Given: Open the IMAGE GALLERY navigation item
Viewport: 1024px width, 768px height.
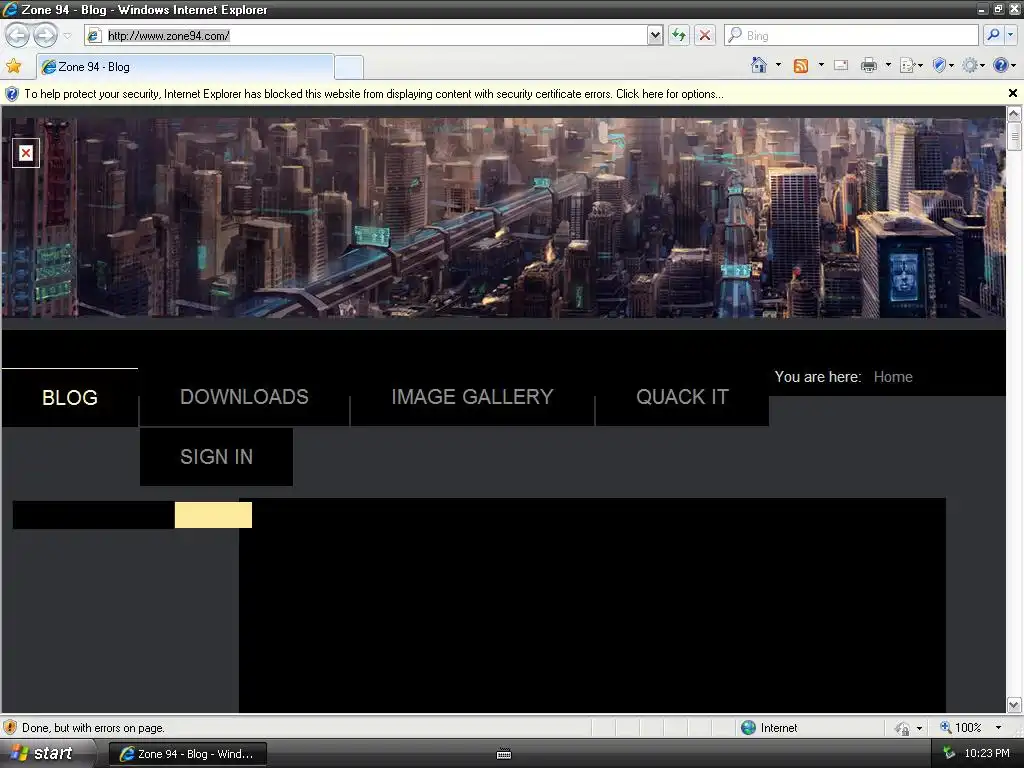Looking at the screenshot, I should pos(472,397).
